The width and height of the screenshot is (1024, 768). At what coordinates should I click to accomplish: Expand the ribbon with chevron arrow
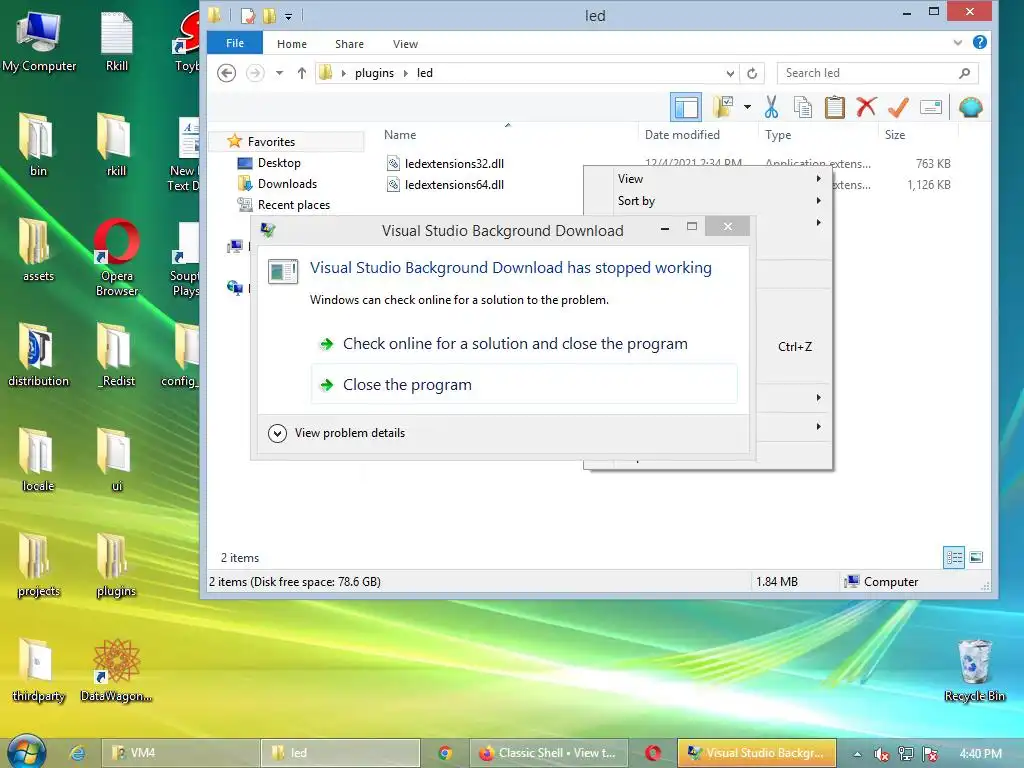click(957, 42)
